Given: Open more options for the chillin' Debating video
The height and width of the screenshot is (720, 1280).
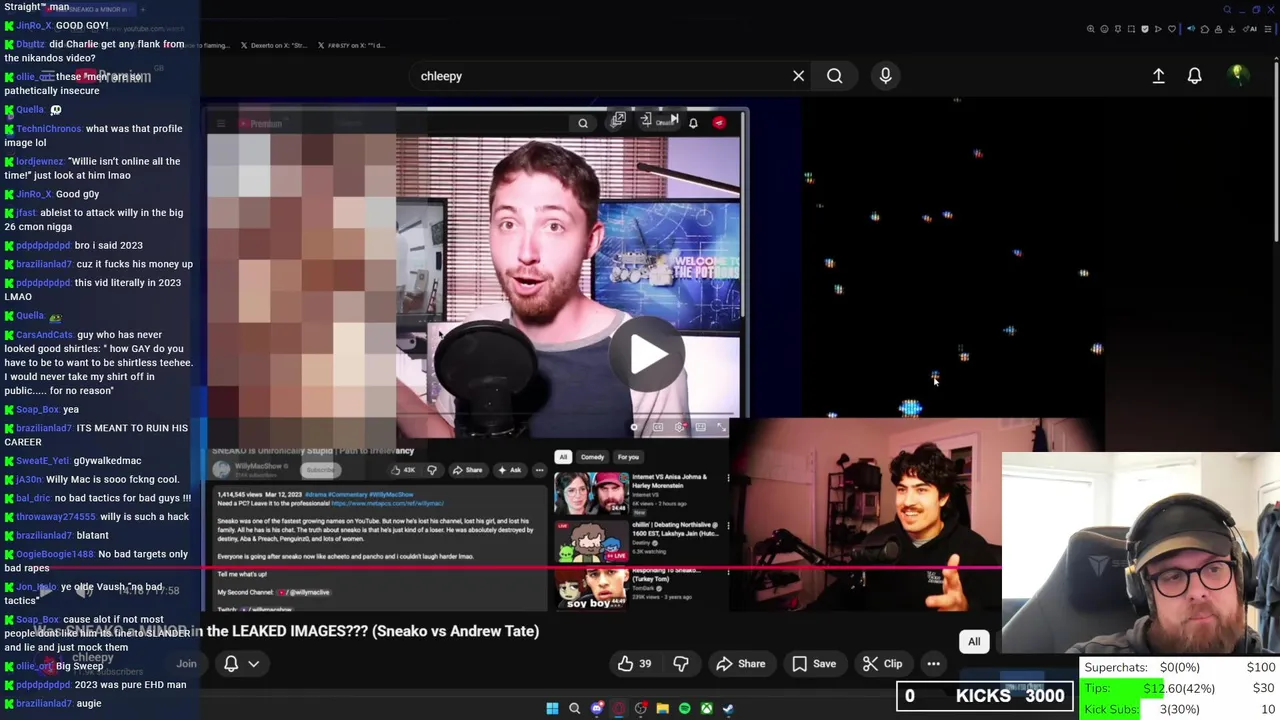Looking at the screenshot, I should click(x=728, y=525).
